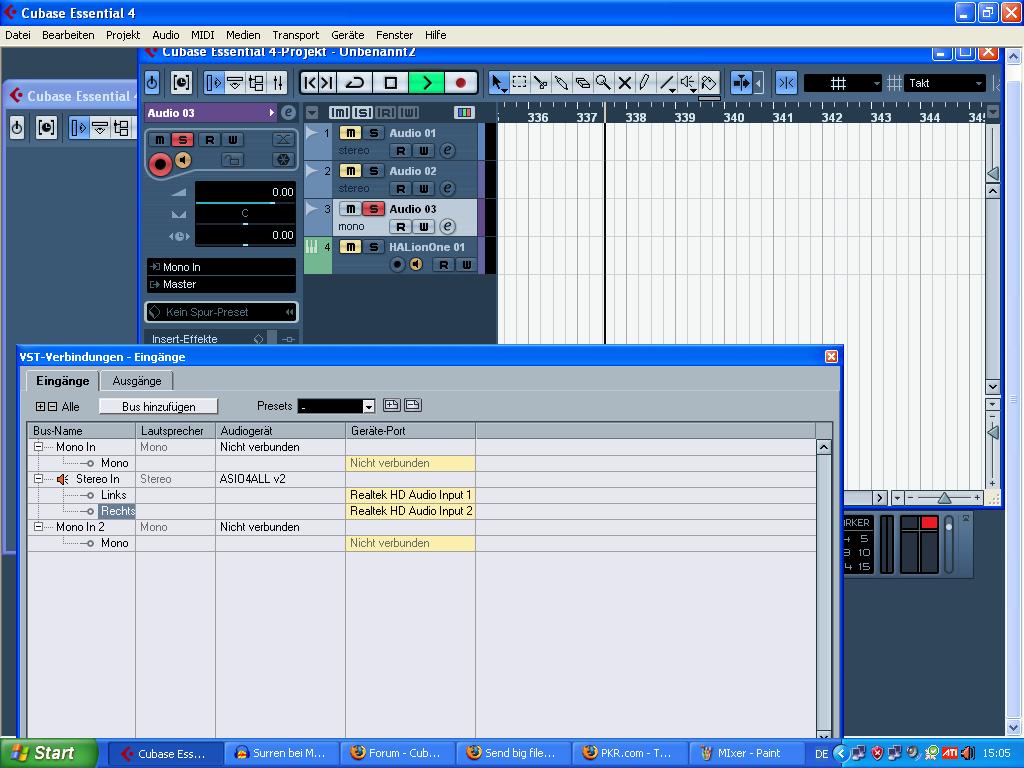Image resolution: width=1024 pixels, height=768 pixels.
Task: Switch to the Ausgänge tab
Action: (136, 381)
